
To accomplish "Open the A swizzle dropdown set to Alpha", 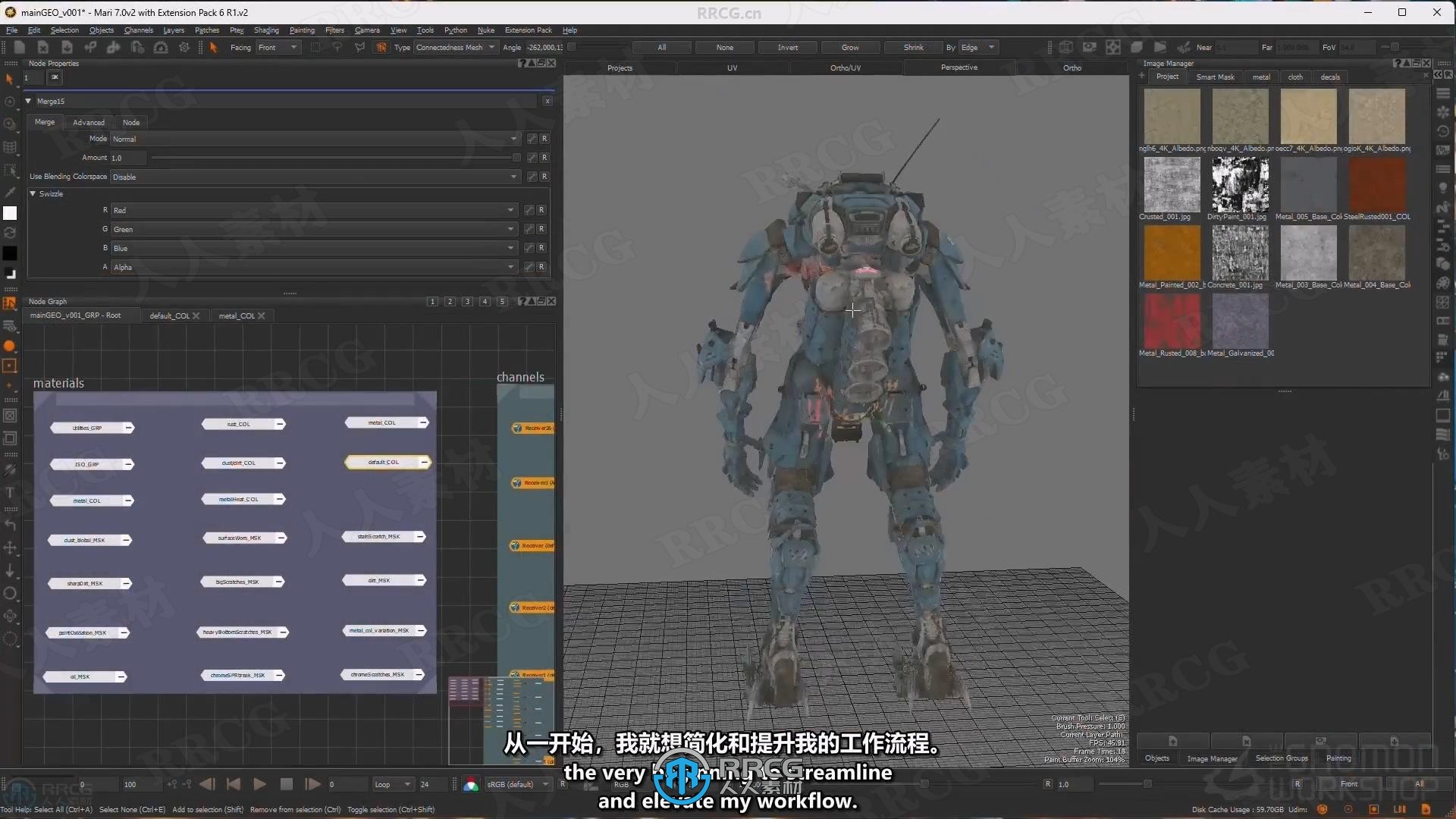I will click(313, 267).
